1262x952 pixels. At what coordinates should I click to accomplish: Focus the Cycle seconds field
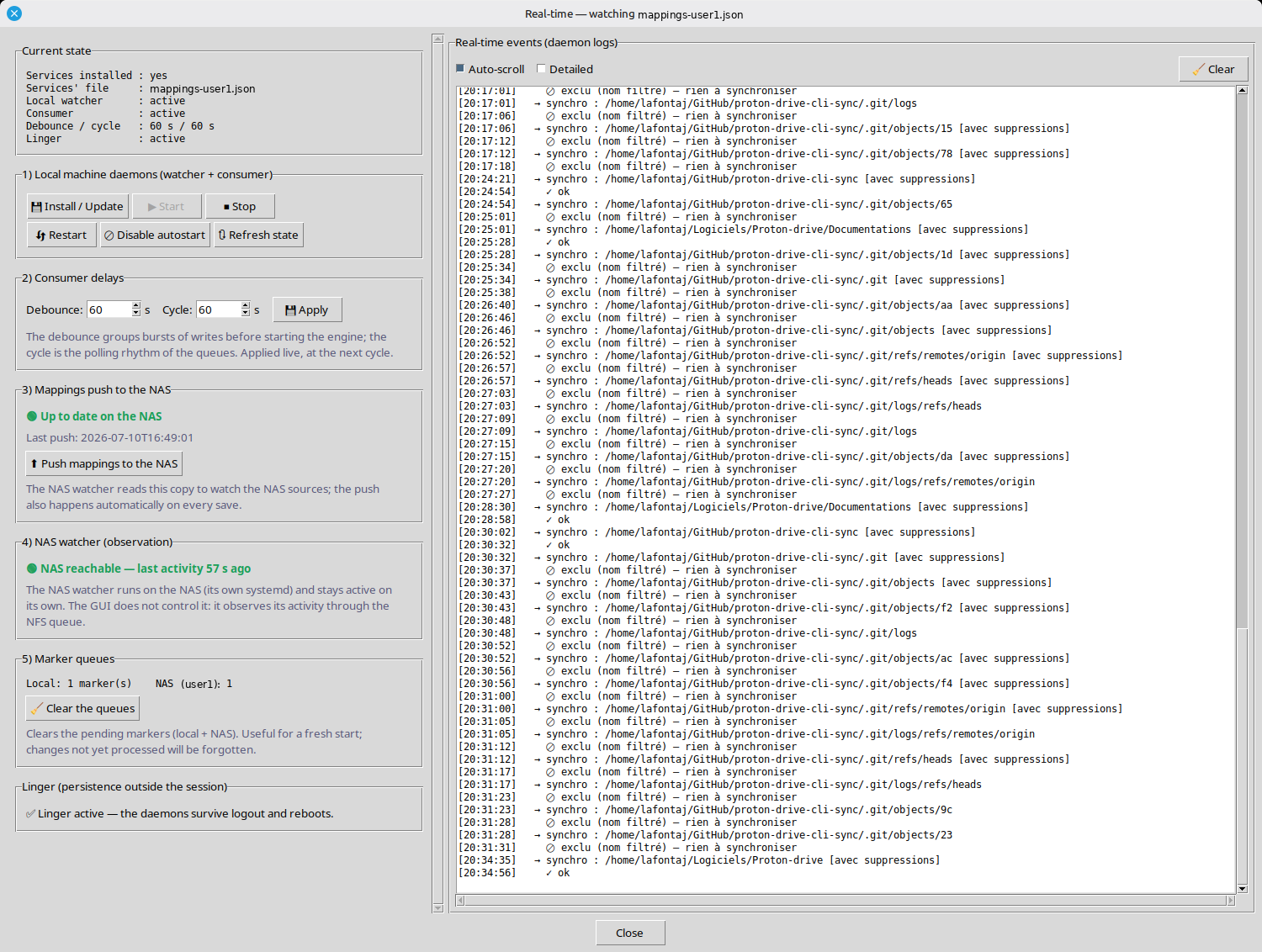[x=219, y=309]
